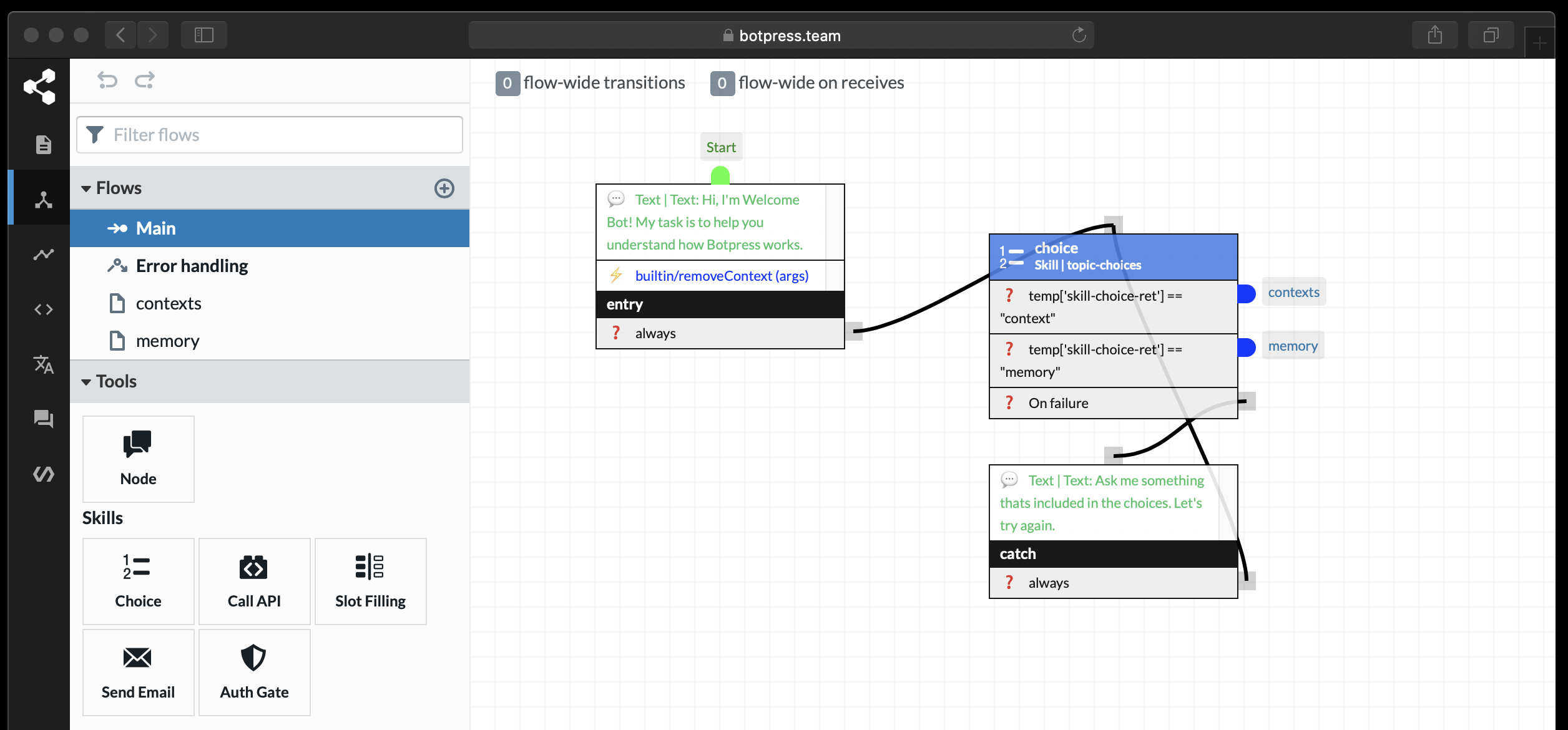Click the Botpress logo icon
The width and height of the screenshot is (1568, 730).
click(39, 86)
